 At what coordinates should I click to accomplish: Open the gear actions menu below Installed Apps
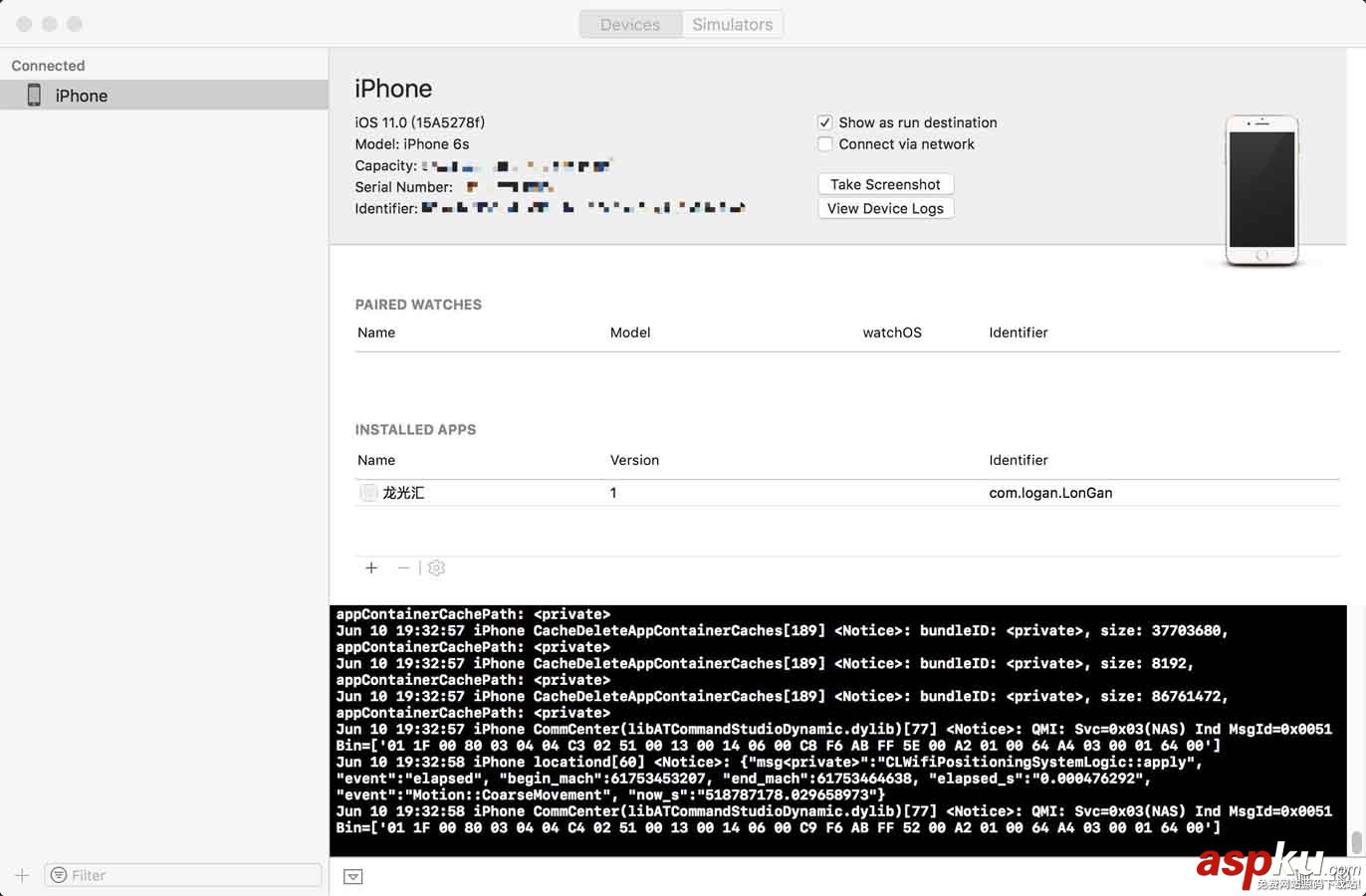(x=436, y=567)
